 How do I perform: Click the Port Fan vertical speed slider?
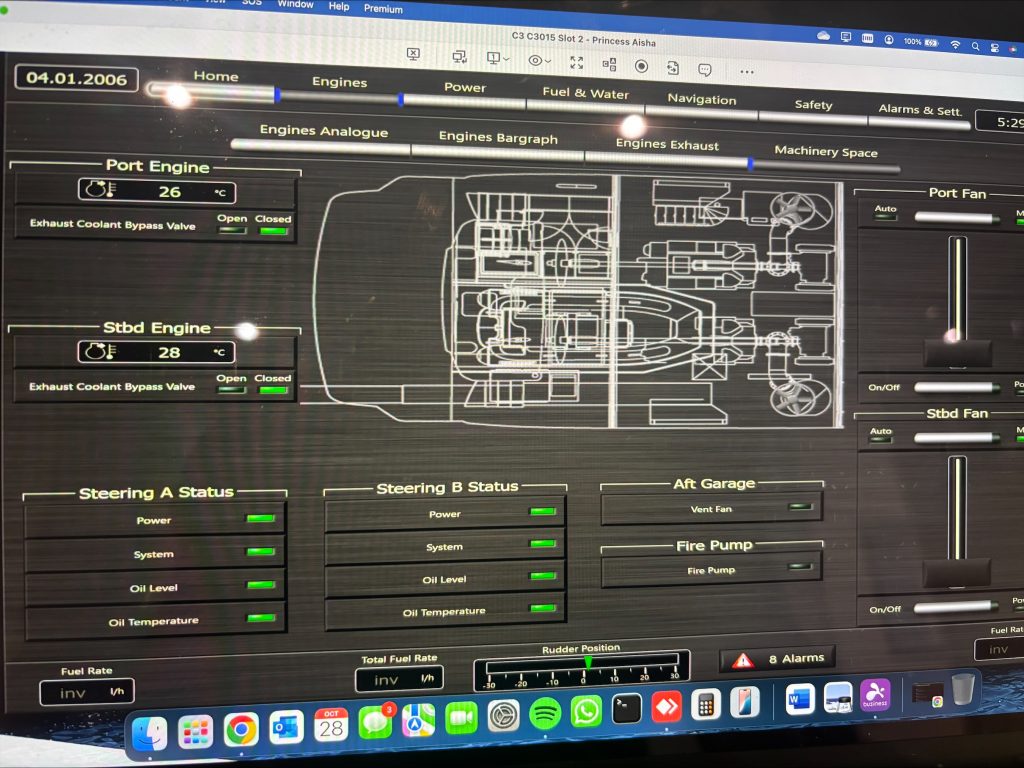tap(957, 300)
